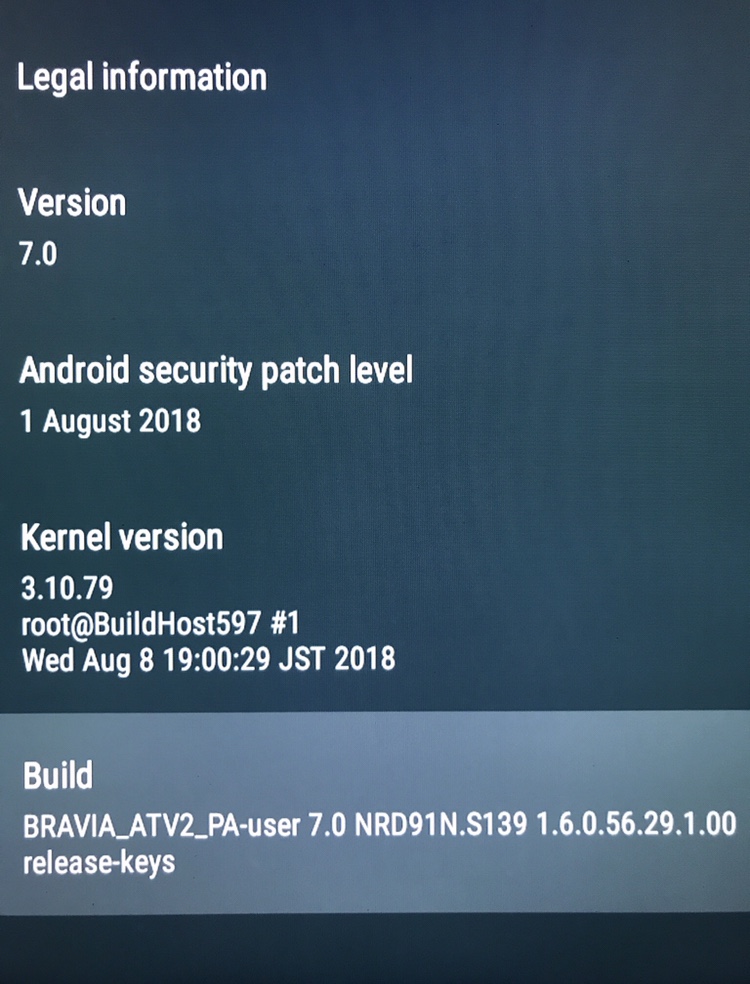Select Android security patch level item
This screenshot has width=750, height=984.
[216, 370]
